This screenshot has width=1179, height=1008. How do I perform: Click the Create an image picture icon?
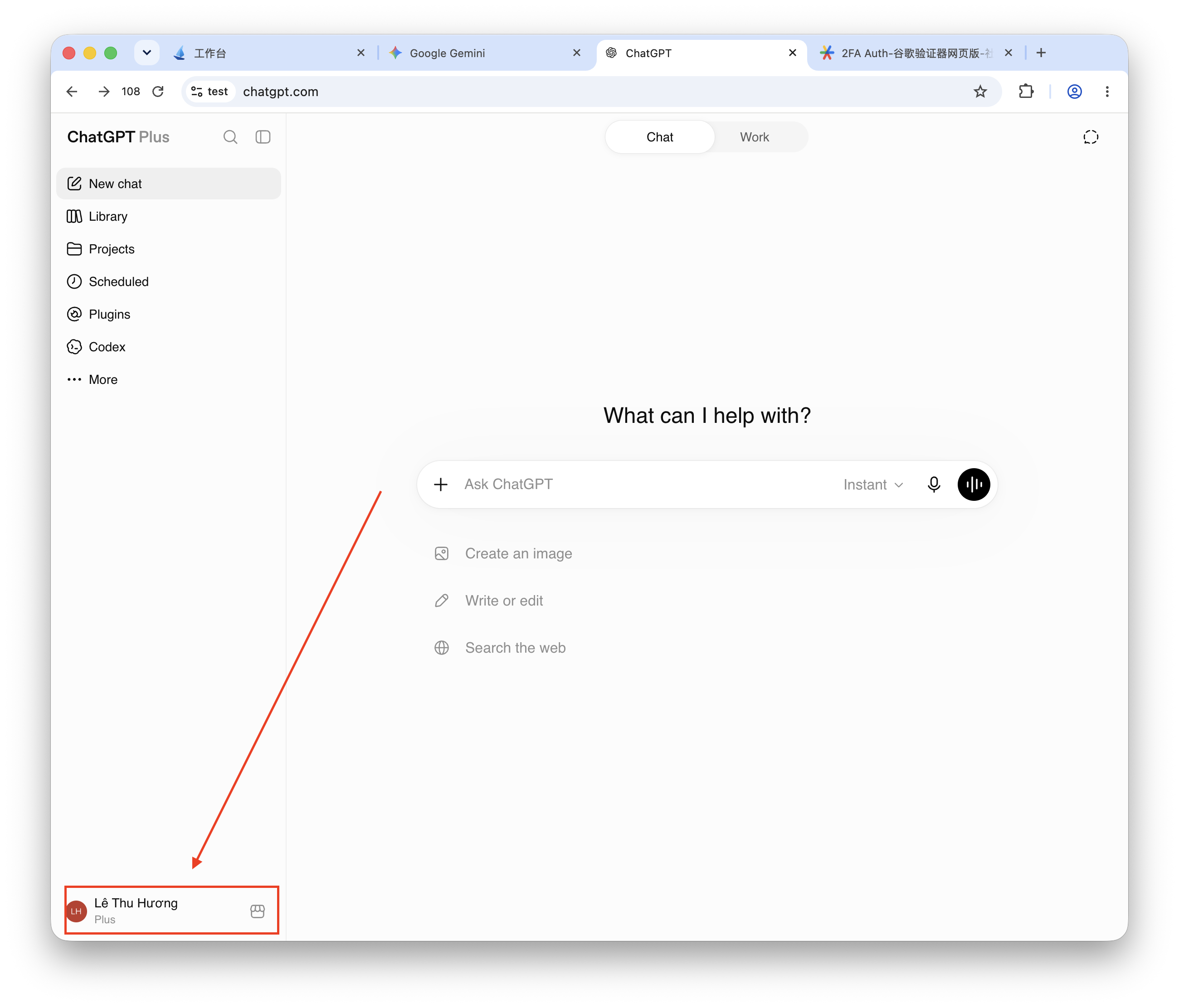[442, 553]
